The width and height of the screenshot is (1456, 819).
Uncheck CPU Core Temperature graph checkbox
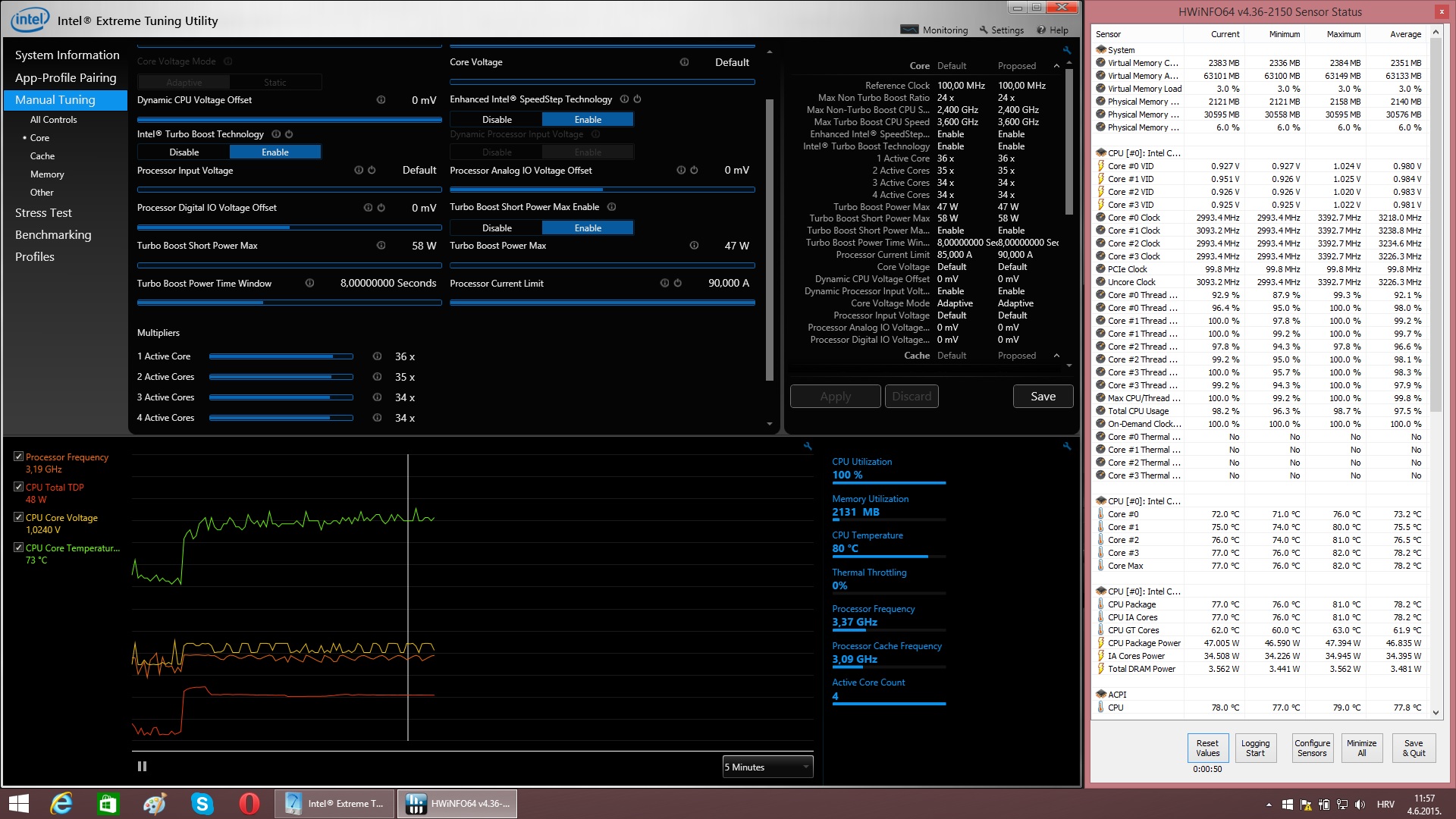[19, 548]
